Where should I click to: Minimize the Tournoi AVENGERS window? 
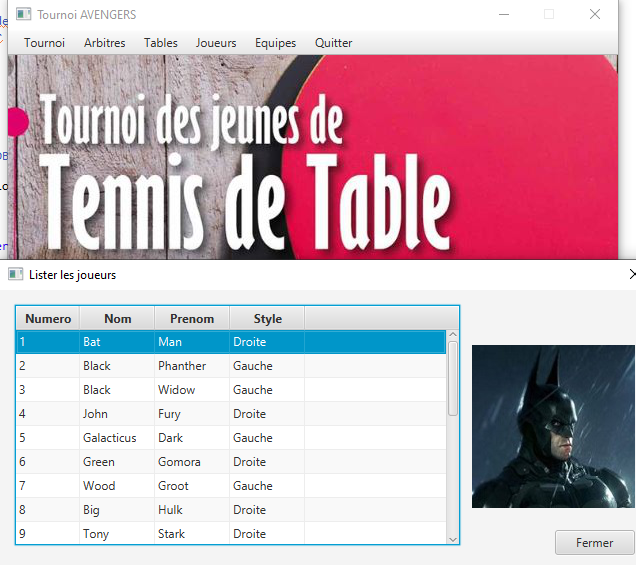click(x=504, y=14)
